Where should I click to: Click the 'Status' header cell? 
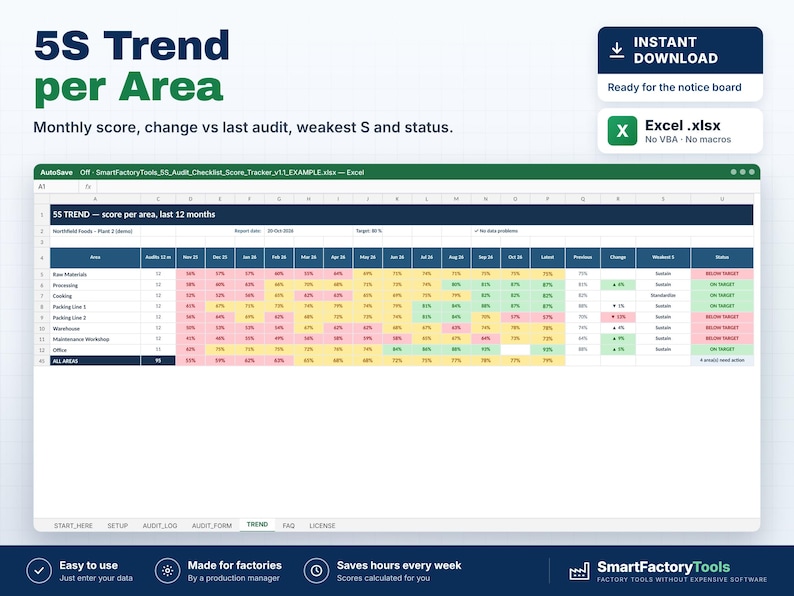point(722,258)
